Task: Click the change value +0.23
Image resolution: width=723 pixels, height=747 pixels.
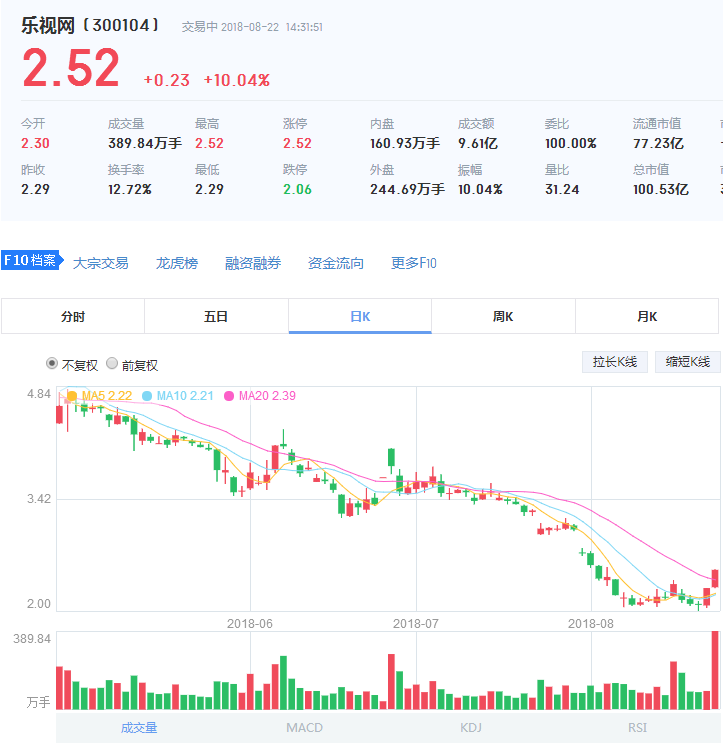Action: coord(167,80)
